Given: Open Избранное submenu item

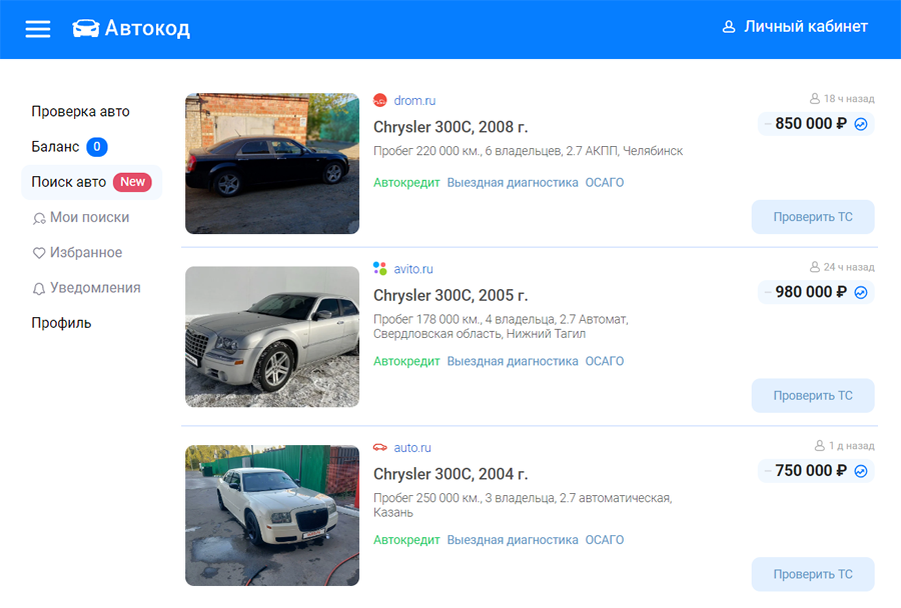Looking at the screenshot, I should [x=86, y=252].
